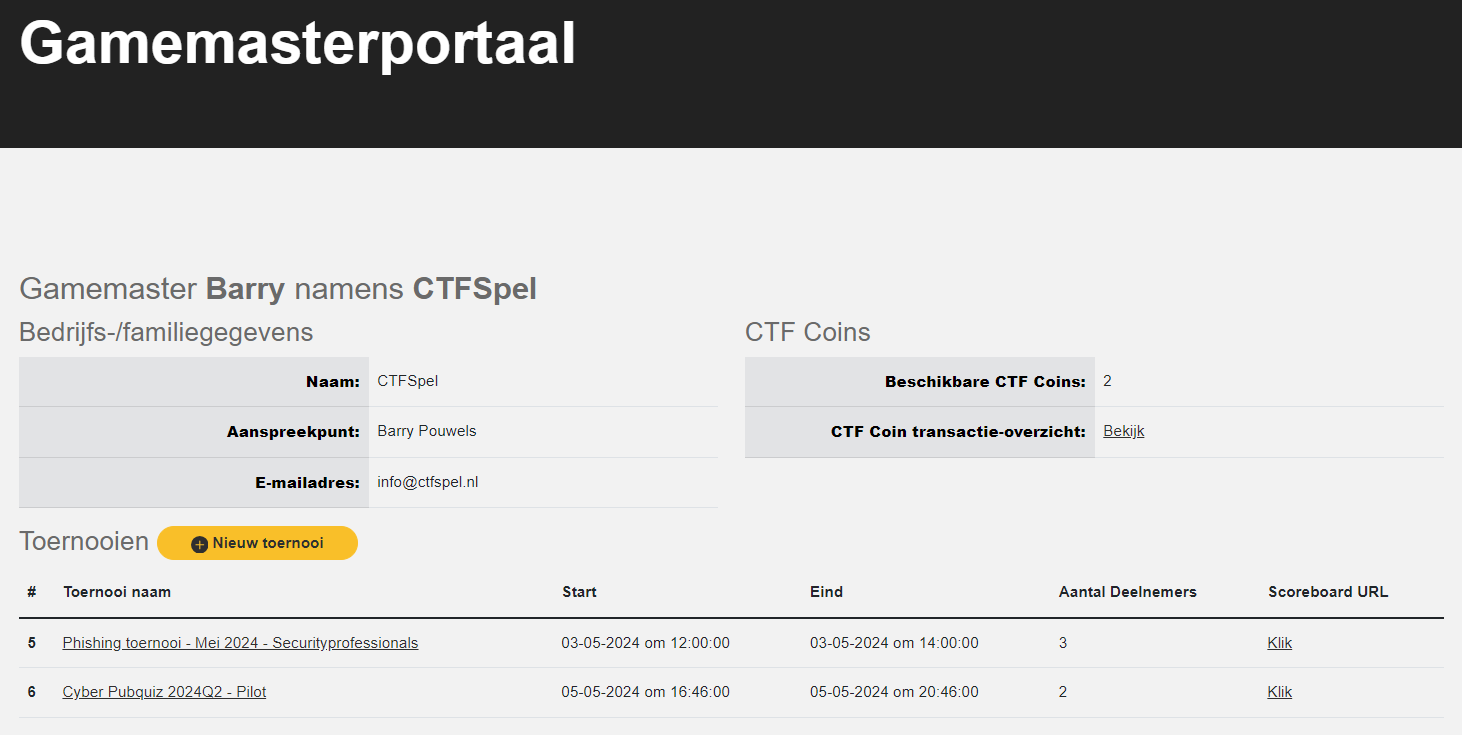
Task: Click the Beschikbare CTF Coins value
Action: tap(1107, 381)
